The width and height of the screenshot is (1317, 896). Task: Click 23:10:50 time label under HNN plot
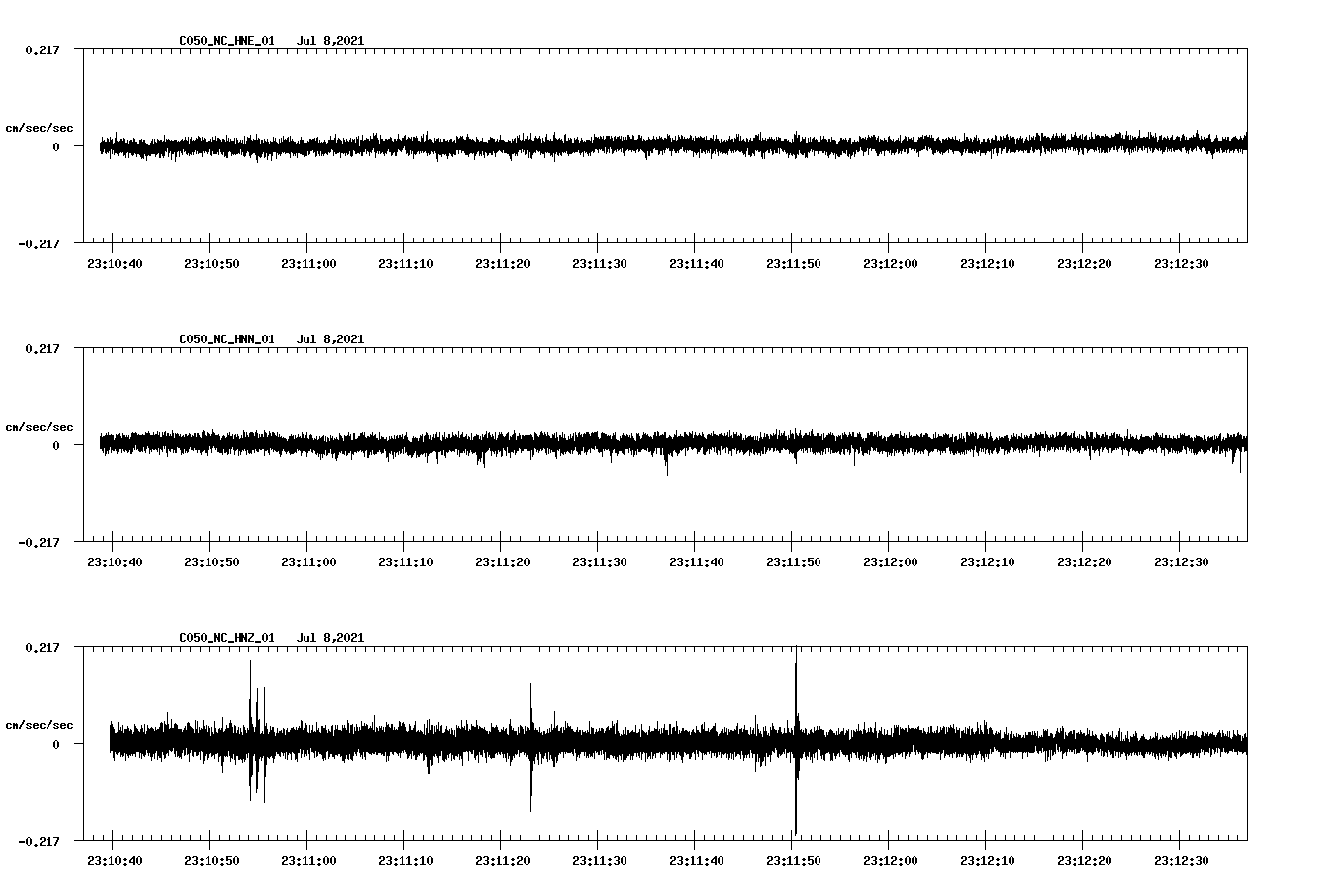click(211, 561)
